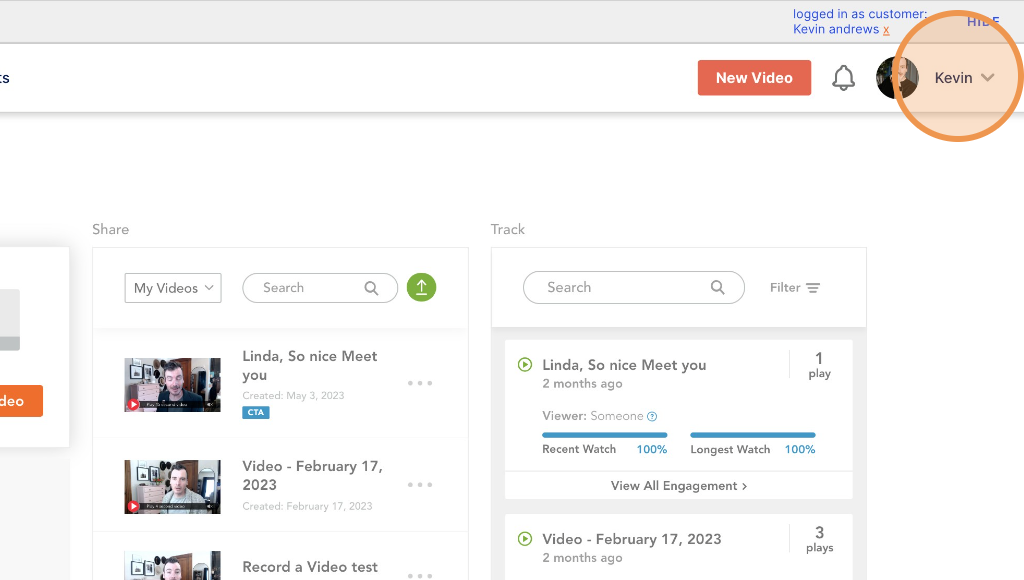Open options for Record a Video test

pos(420,575)
